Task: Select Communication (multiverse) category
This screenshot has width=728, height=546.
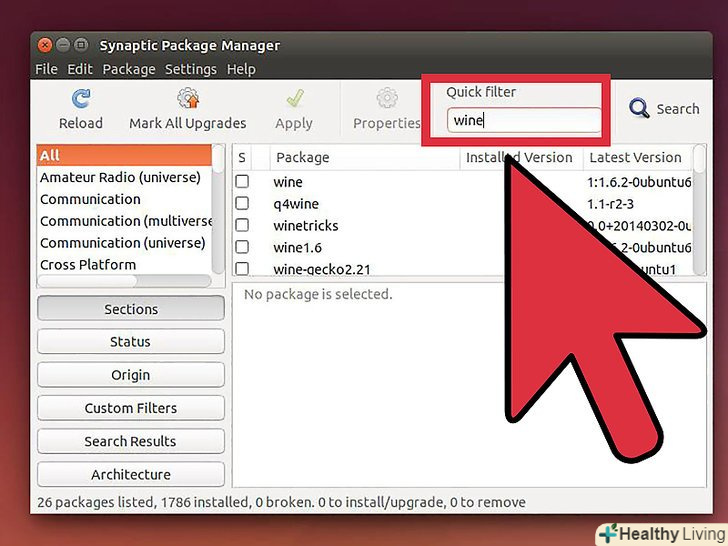Action: 124,221
